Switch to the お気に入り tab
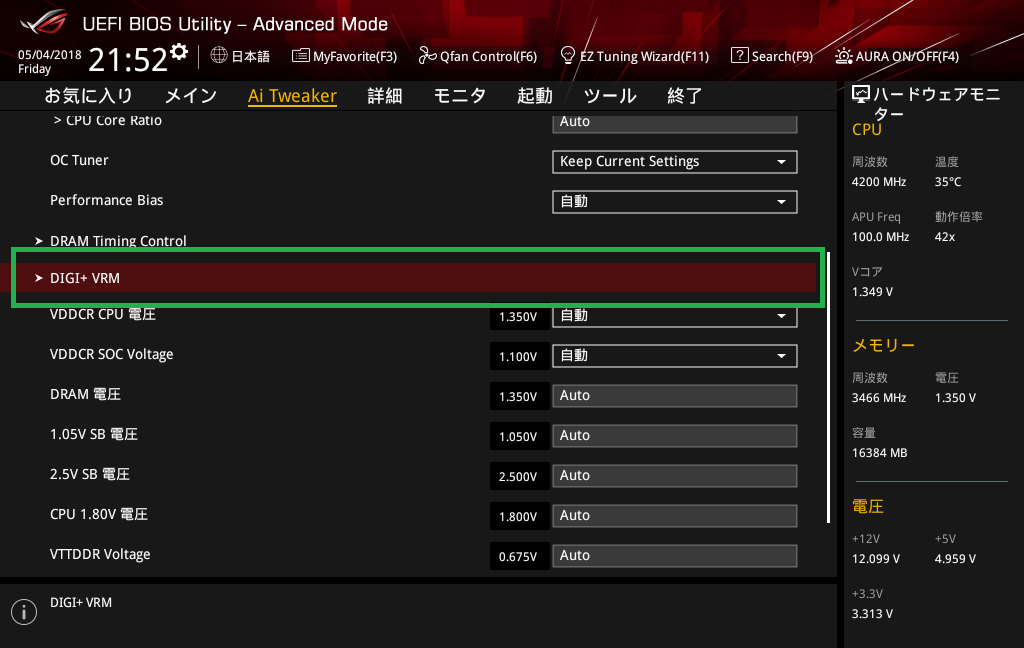This screenshot has width=1024, height=648. (89, 96)
